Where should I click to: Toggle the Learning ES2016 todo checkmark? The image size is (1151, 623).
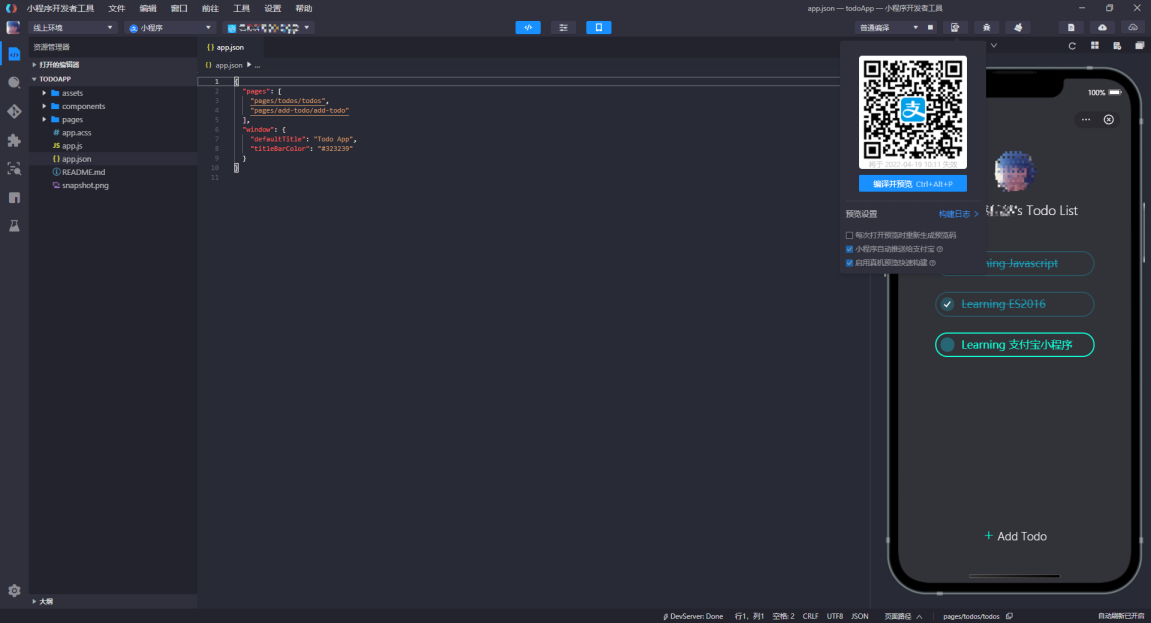click(x=948, y=305)
